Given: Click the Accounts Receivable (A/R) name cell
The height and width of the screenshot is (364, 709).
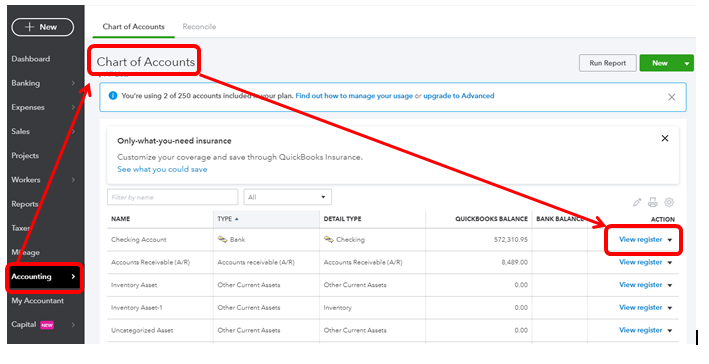Looking at the screenshot, I should tap(151, 262).
